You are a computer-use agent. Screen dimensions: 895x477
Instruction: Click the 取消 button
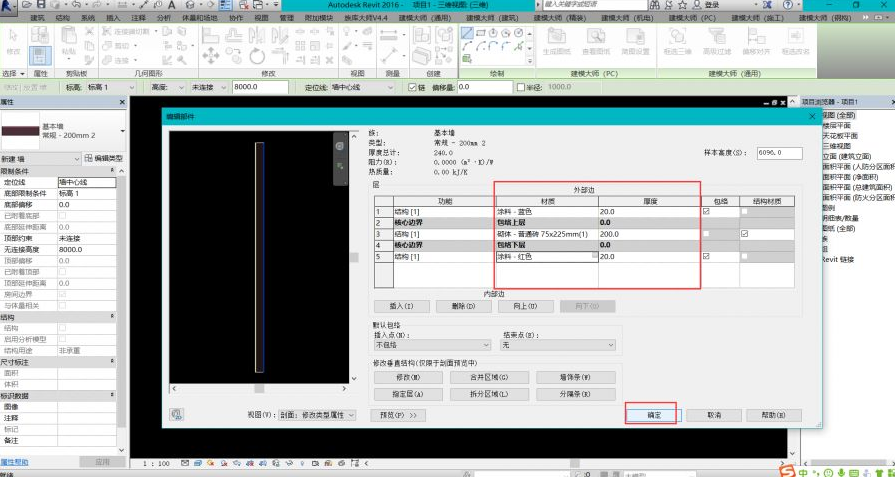(x=714, y=414)
